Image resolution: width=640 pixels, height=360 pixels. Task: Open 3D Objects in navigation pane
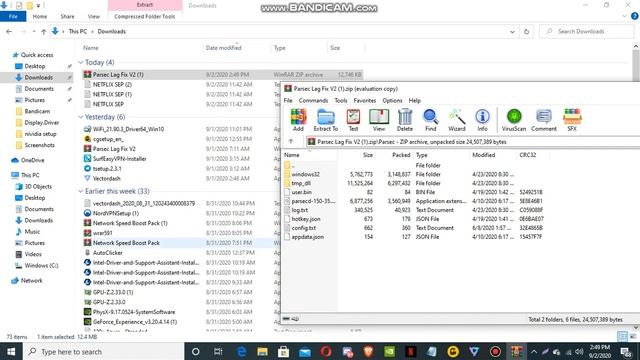click(38, 187)
